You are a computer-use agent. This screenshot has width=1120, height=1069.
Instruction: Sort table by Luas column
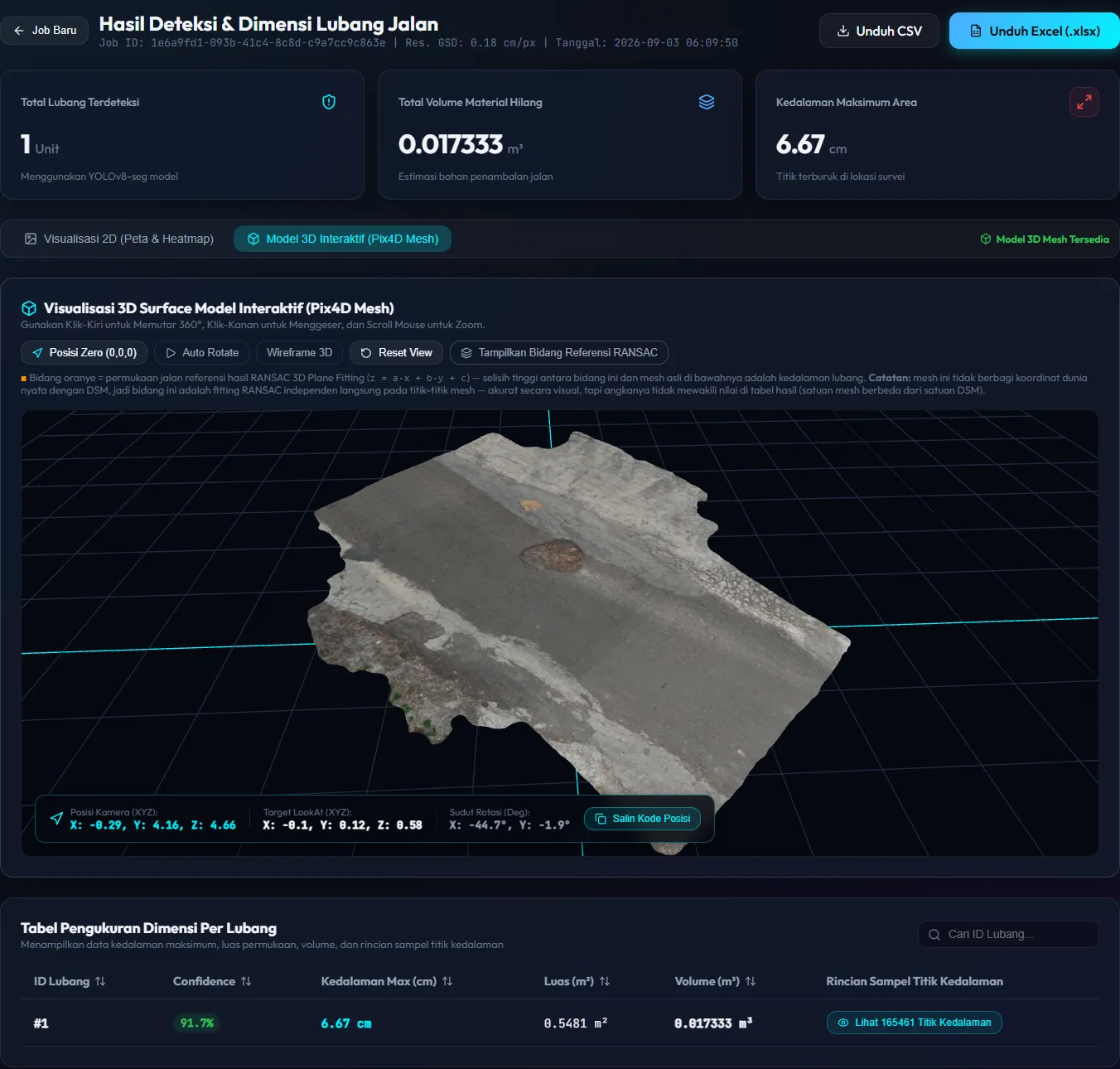[x=577, y=981]
